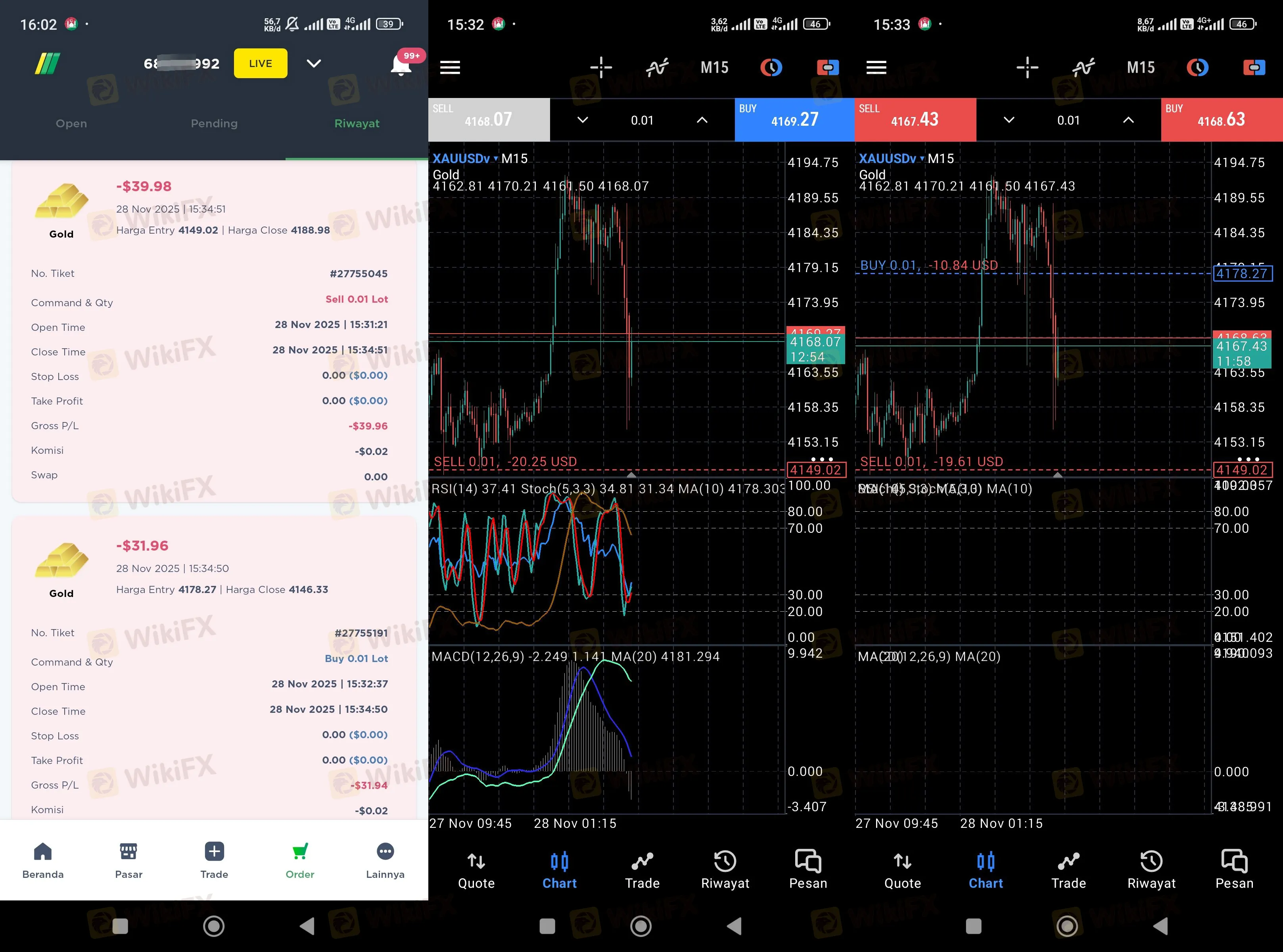Switch to the Open orders tab
1283x952 pixels.
[x=71, y=123]
